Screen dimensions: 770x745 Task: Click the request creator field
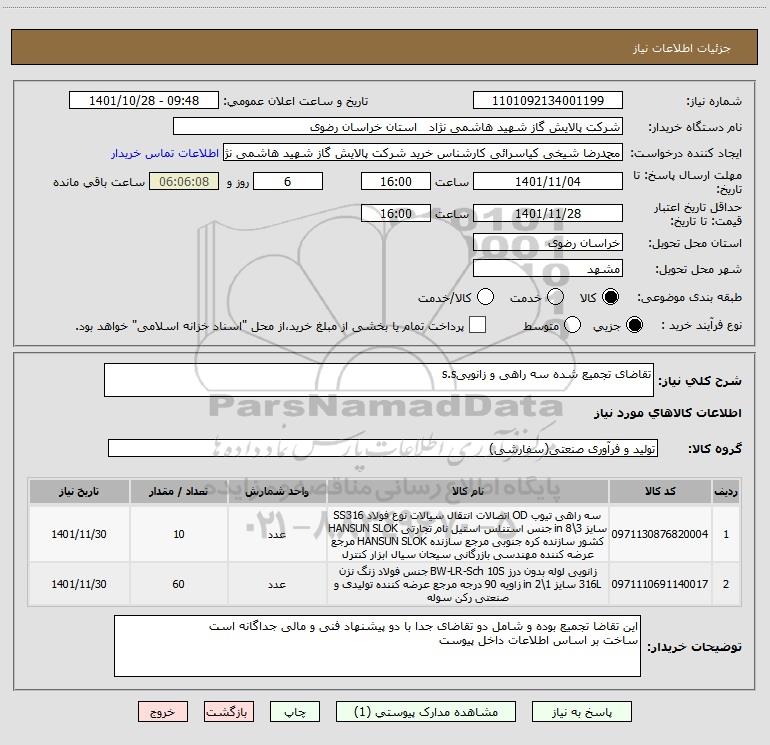click(423, 152)
